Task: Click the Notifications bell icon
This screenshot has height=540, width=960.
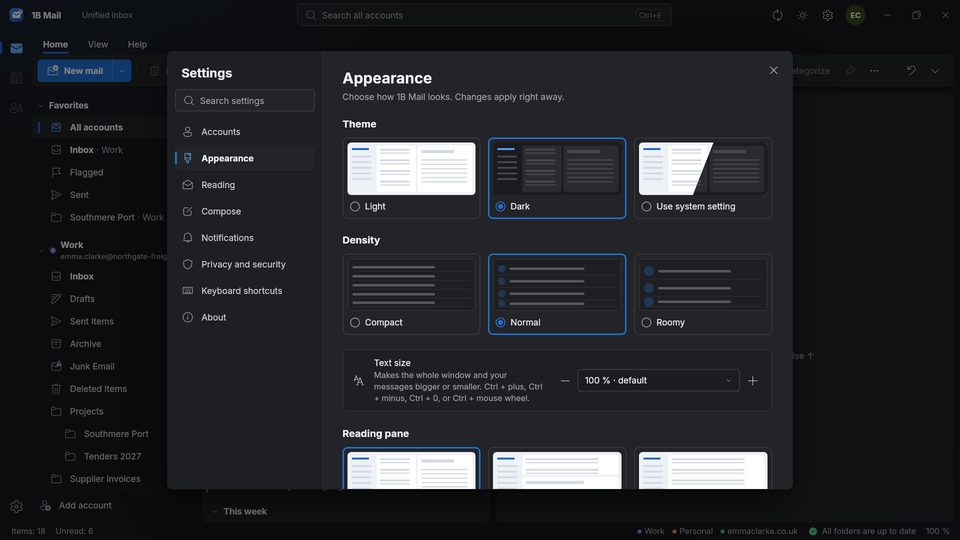Action: pos(187,238)
